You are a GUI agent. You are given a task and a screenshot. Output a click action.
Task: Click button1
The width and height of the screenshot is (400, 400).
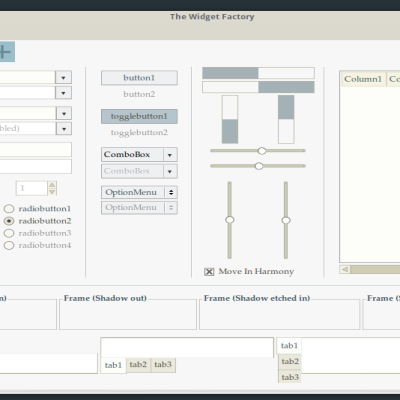coord(139,78)
